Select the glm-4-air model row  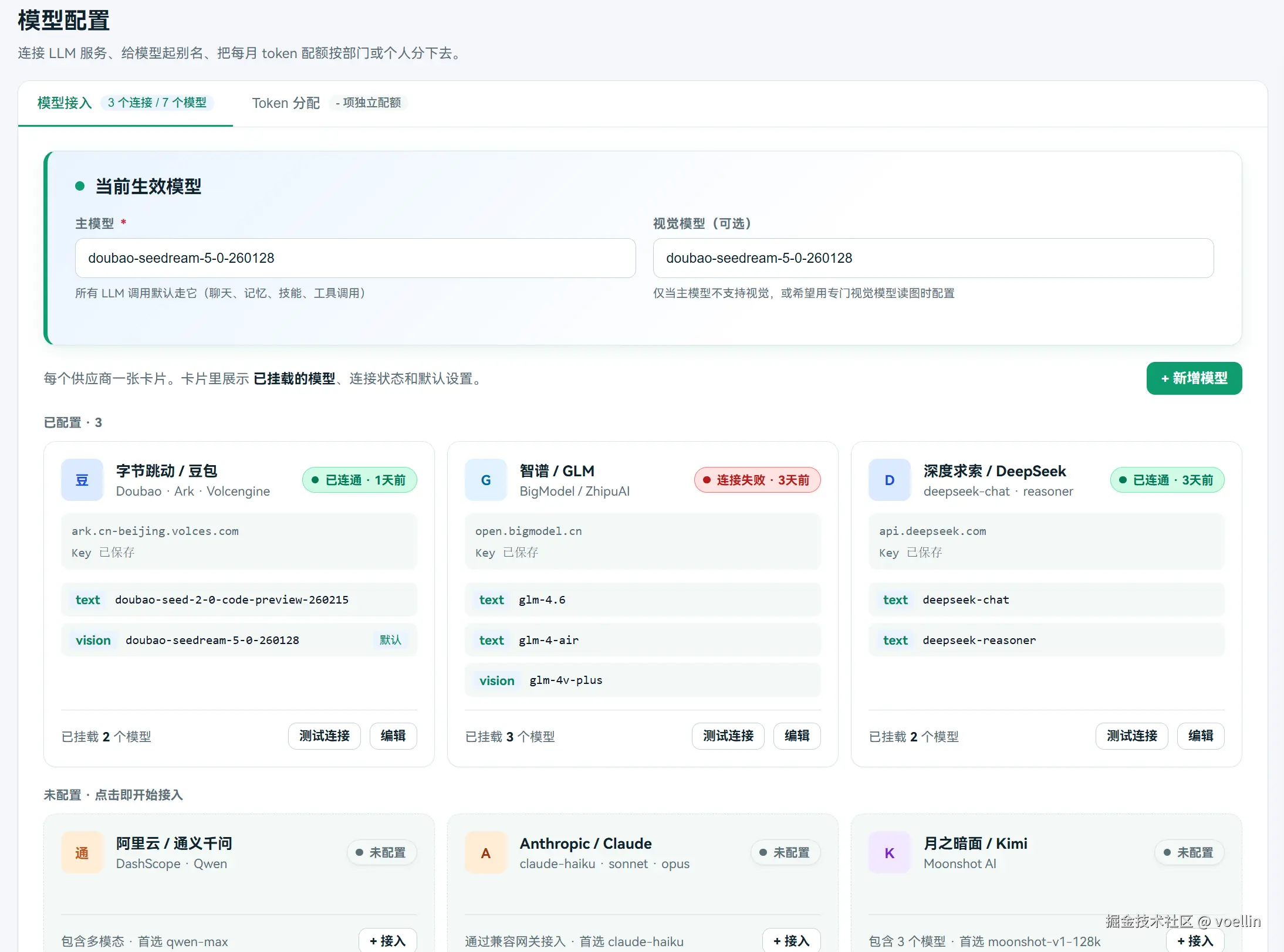click(643, 640)
